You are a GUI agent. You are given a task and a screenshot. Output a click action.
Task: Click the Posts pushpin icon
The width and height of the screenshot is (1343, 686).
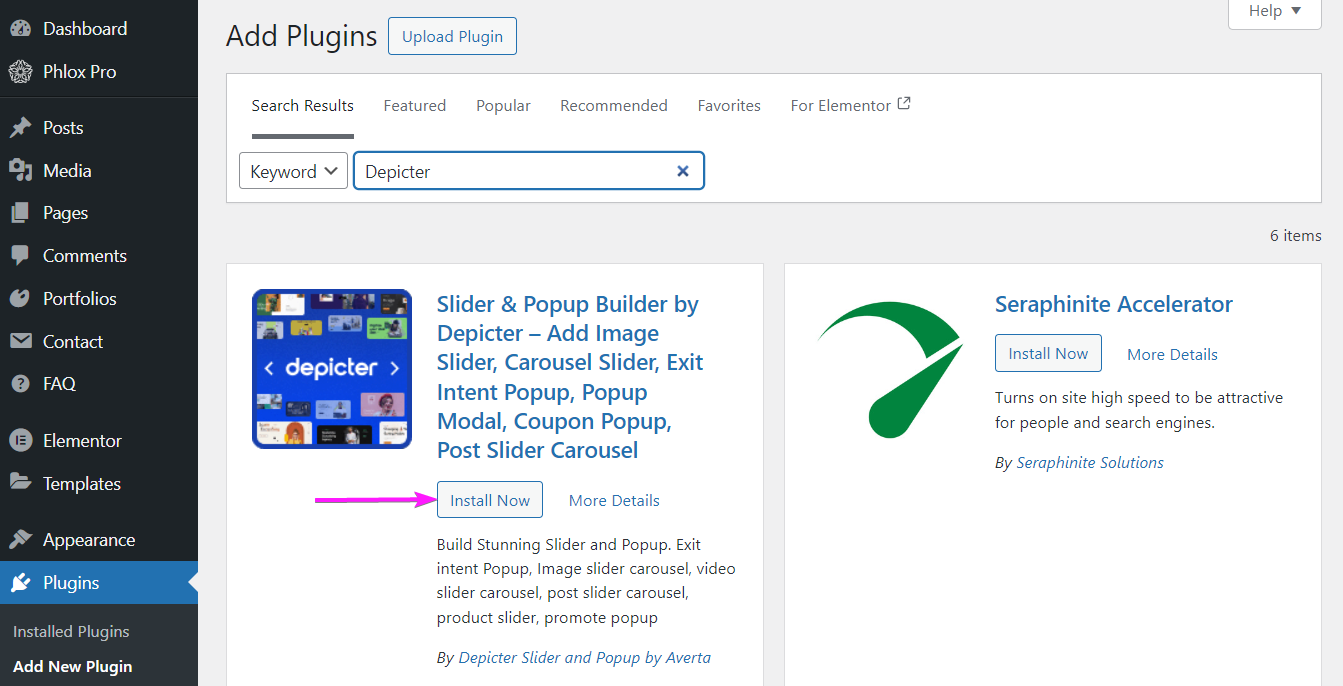[x=20, y=128]
